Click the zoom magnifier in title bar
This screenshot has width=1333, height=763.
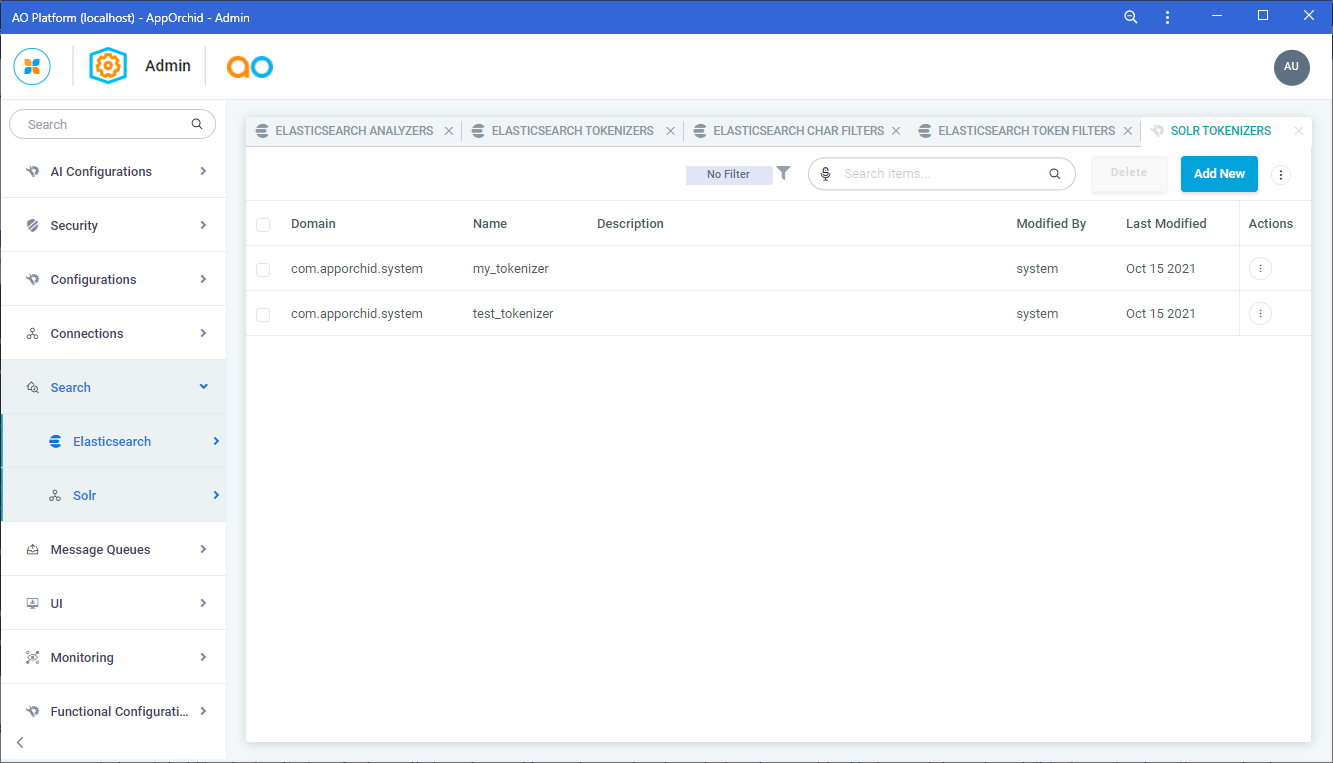coord(1131,17)
